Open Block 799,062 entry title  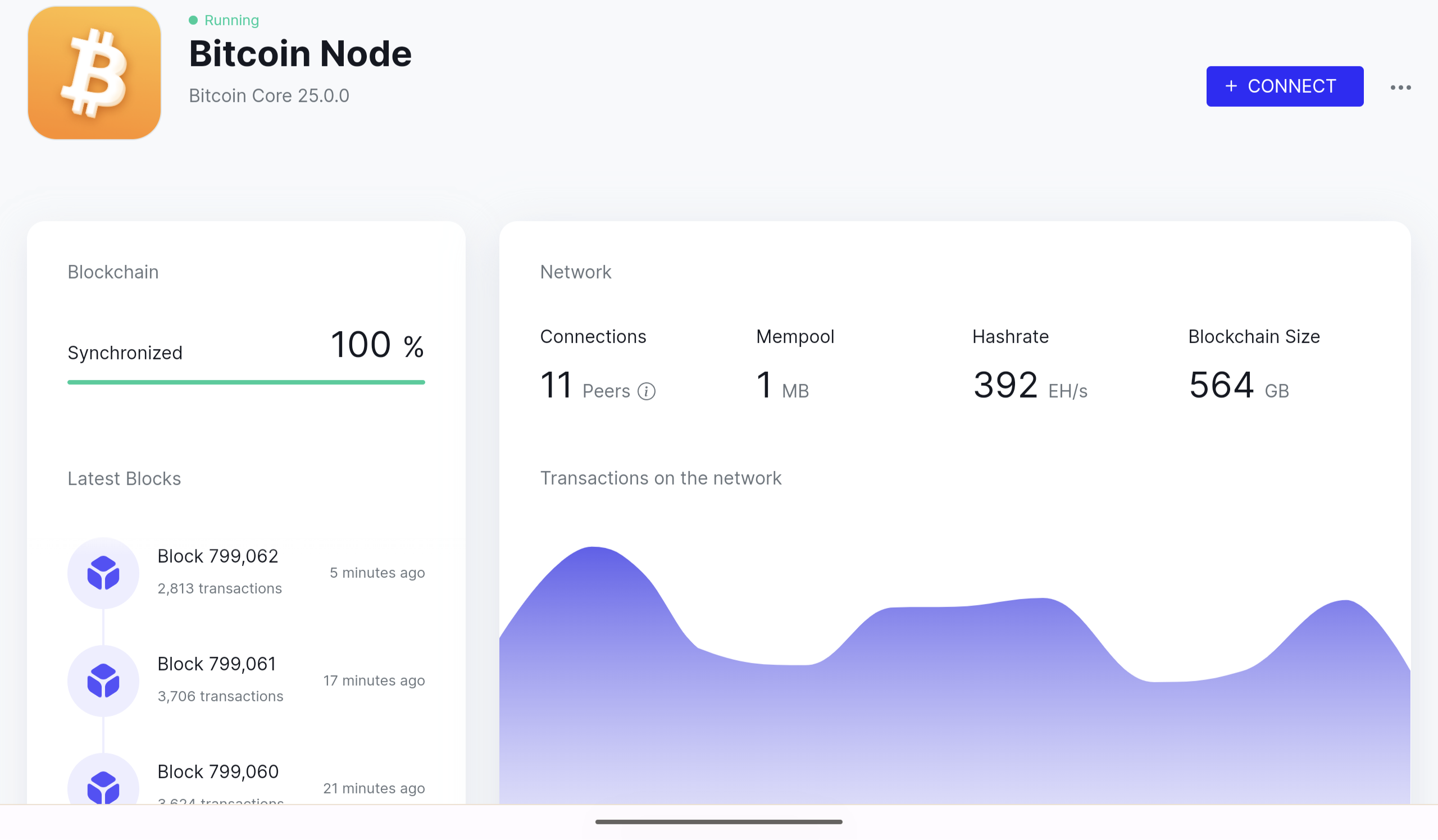coord(217,556)
